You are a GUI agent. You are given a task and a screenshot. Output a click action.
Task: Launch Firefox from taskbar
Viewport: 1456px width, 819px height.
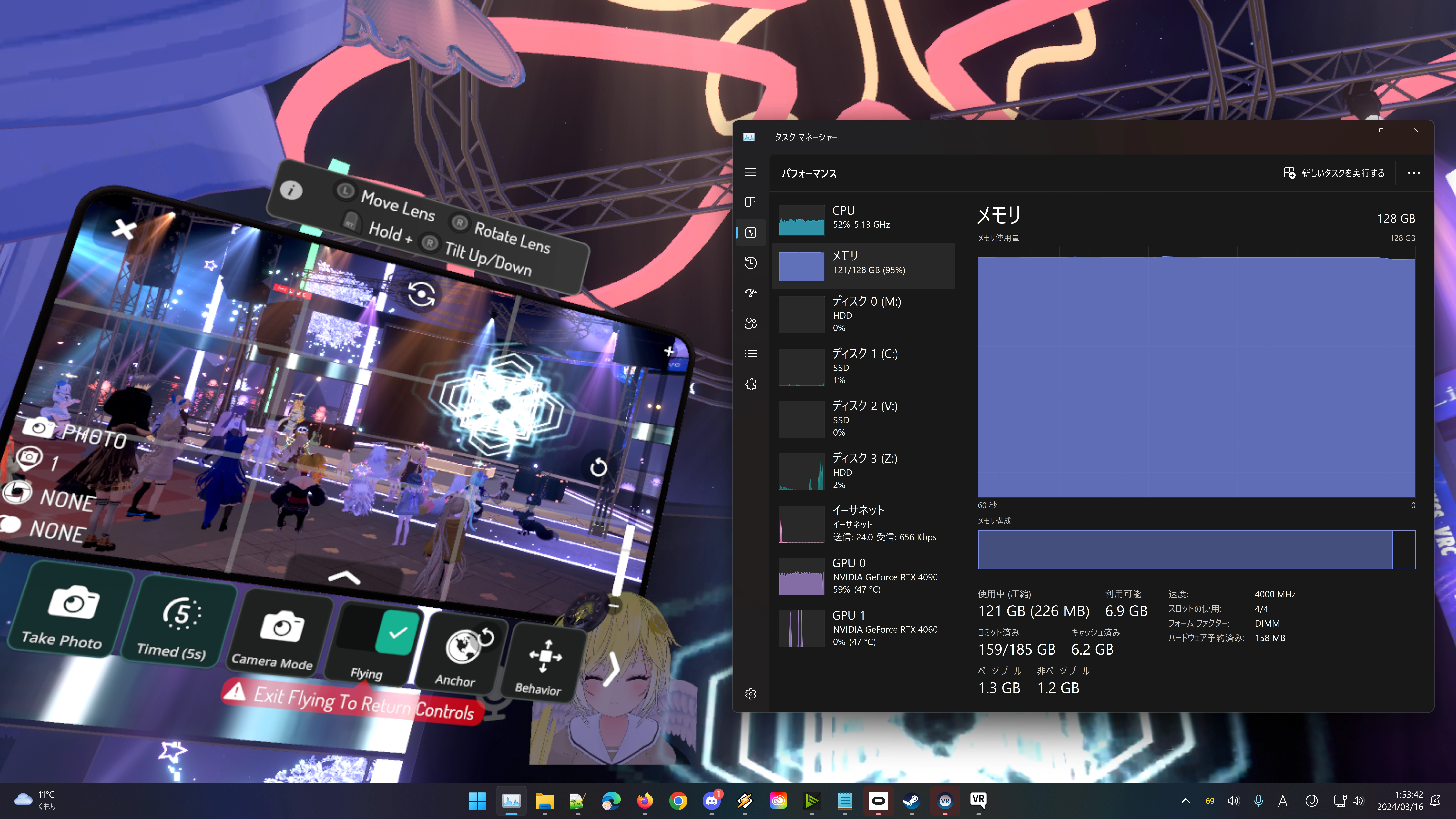tap(644, 801)
